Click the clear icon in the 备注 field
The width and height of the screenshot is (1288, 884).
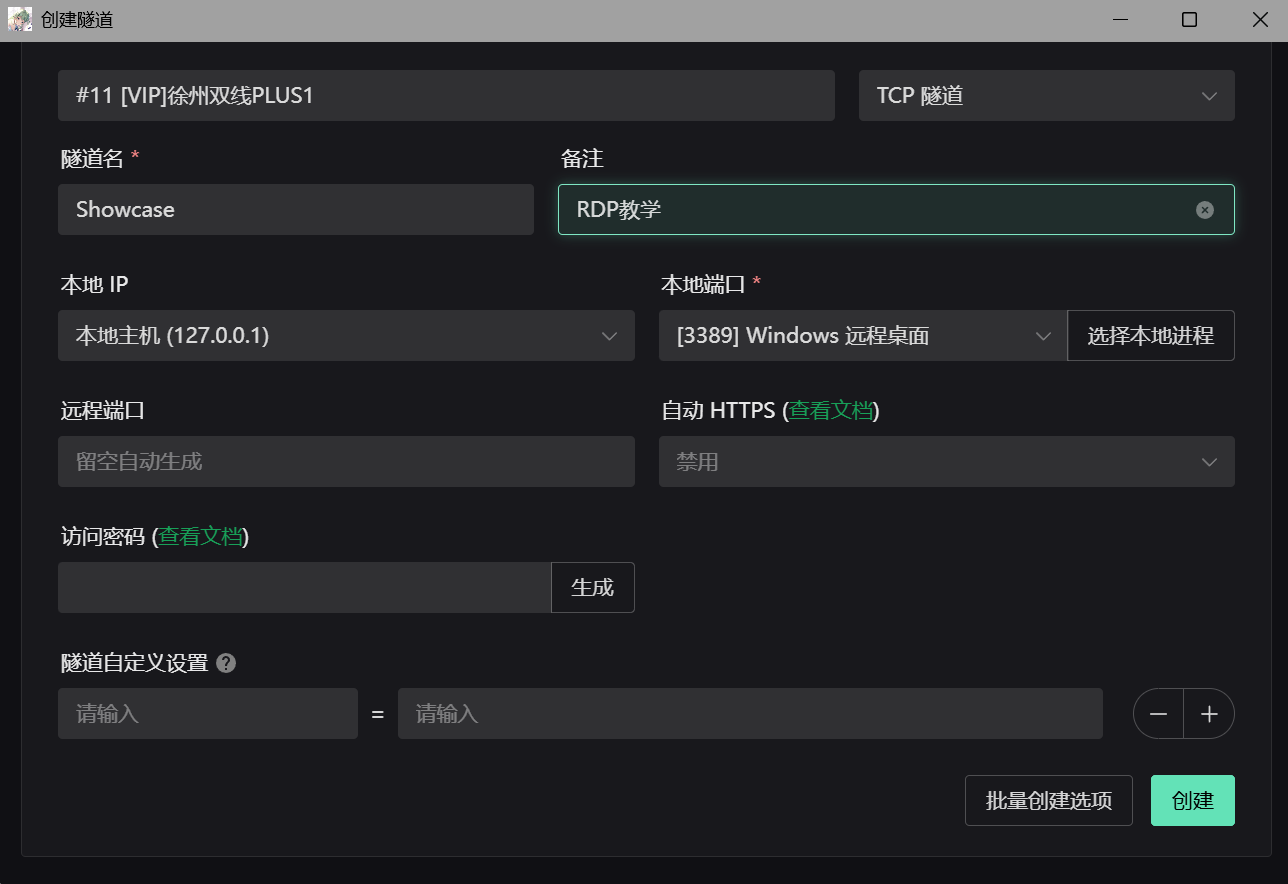pyautogui.click(x=1205, y=210)
